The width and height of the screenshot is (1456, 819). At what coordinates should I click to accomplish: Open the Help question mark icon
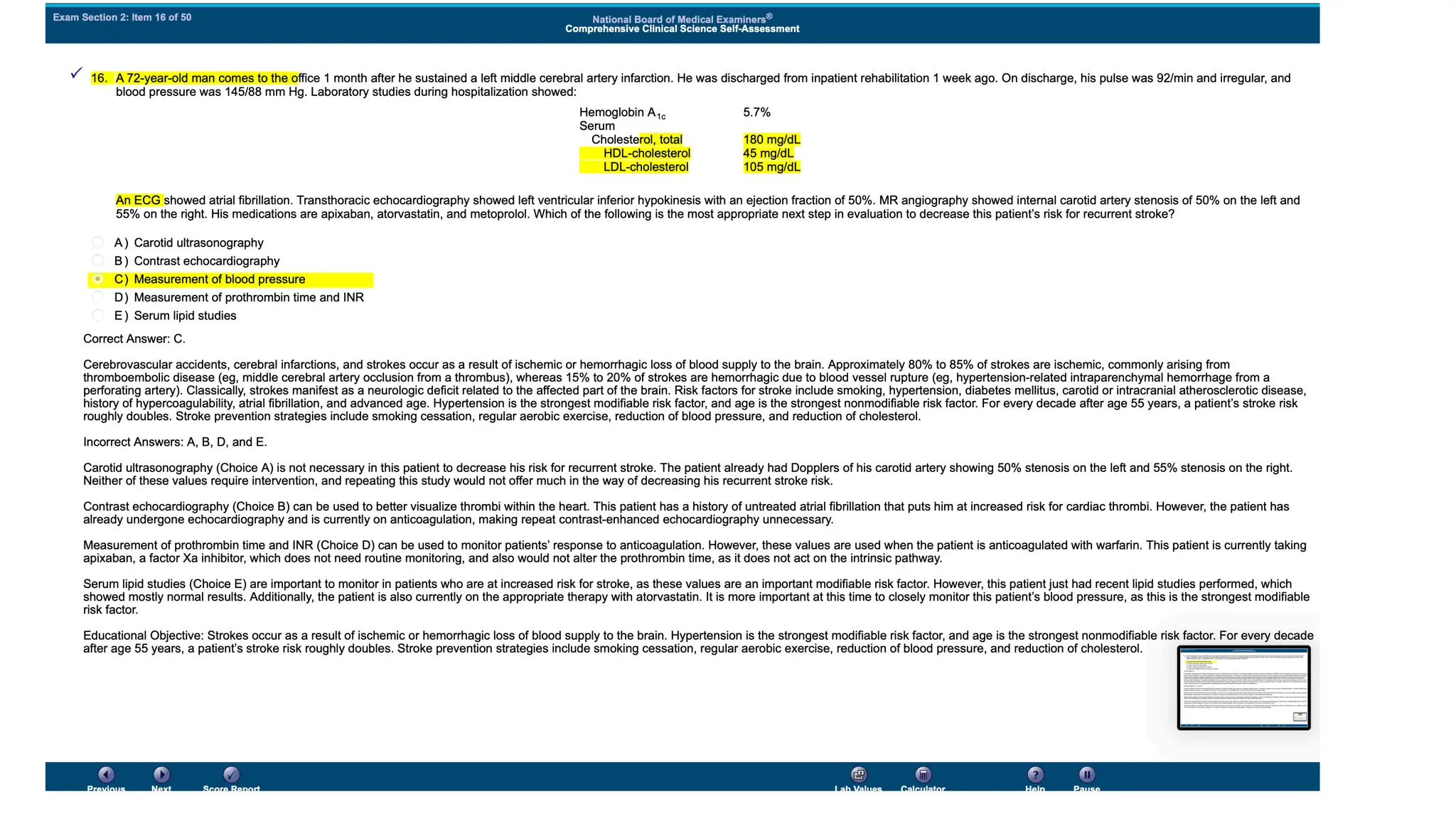pos(1035,774)
